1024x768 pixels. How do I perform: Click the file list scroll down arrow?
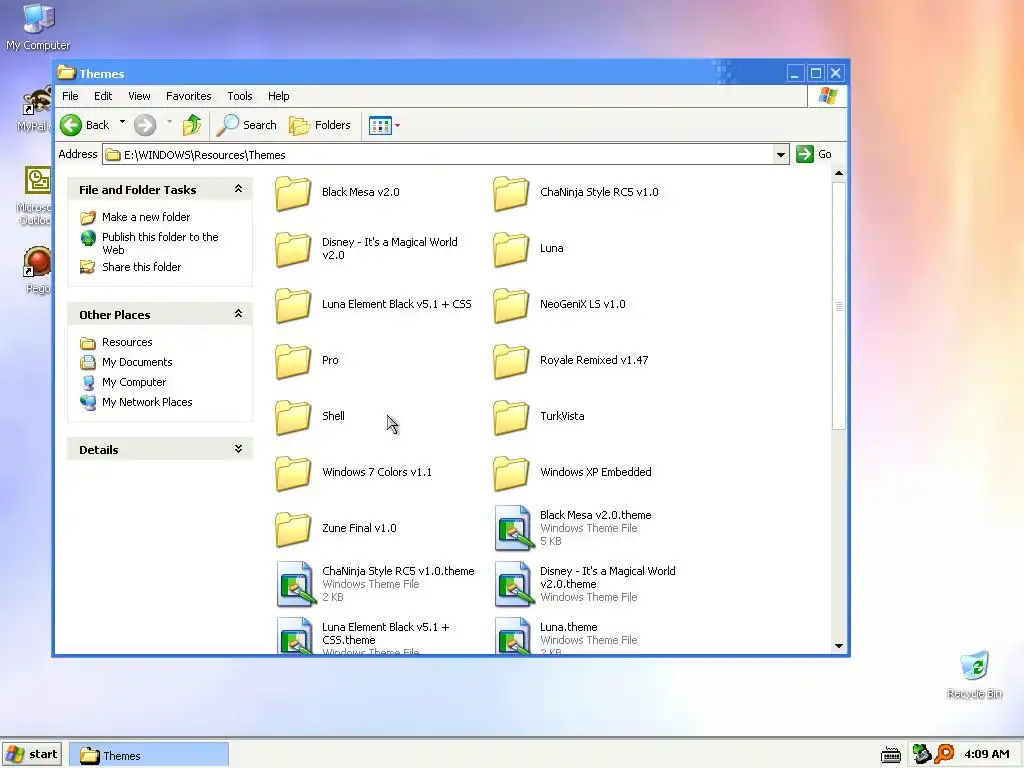click(x=839, y=646)
